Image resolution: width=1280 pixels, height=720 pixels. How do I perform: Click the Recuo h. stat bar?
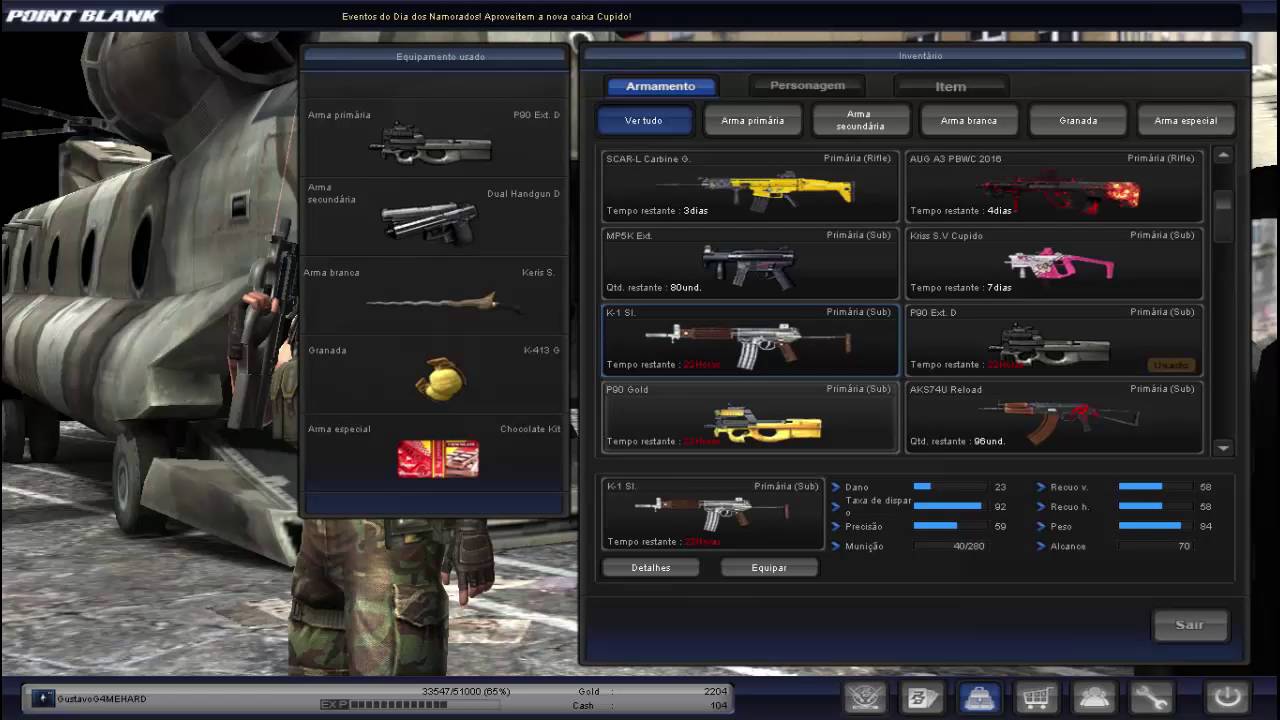(x=1154, y=506)
